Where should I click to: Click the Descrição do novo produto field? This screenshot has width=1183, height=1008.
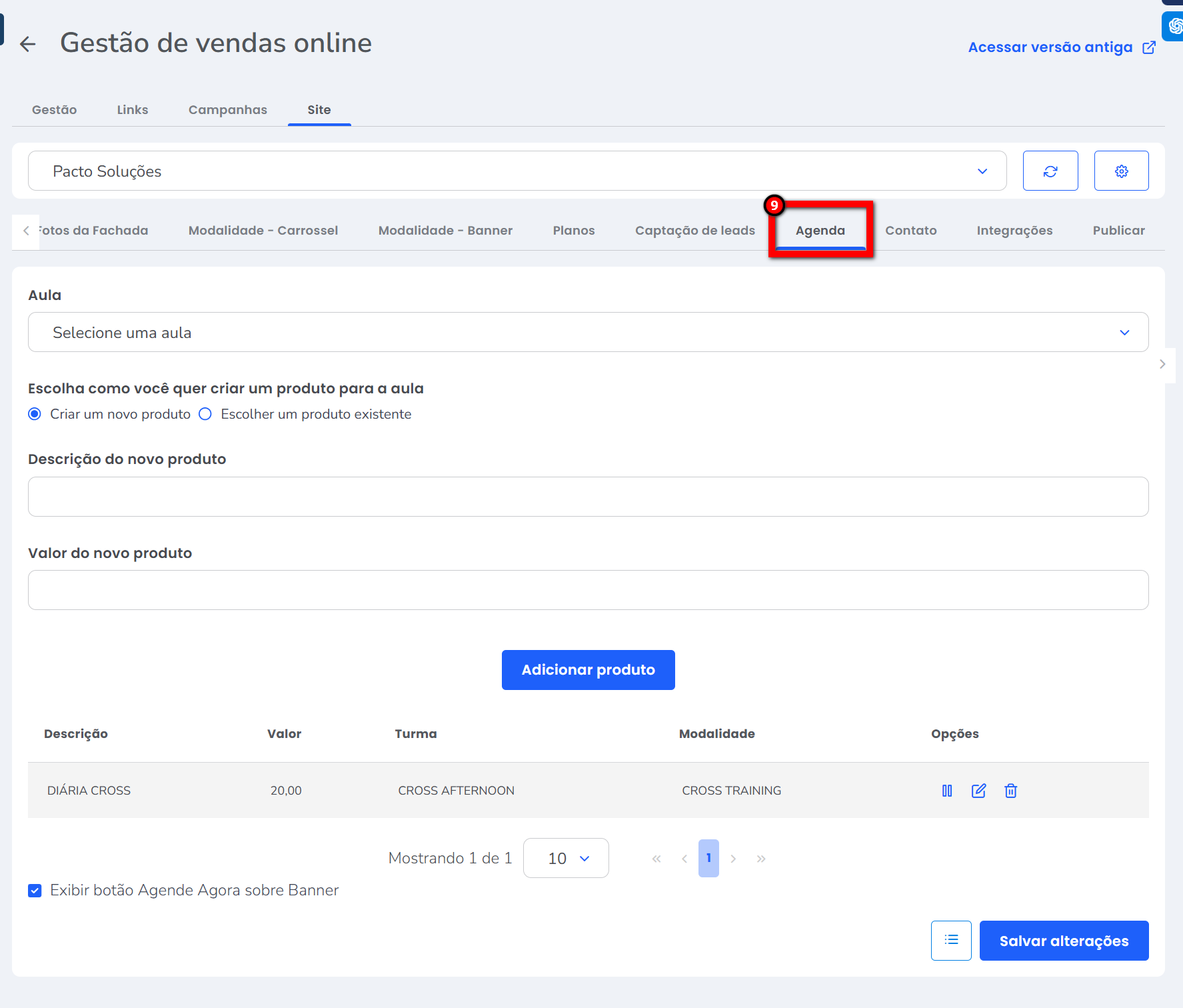(587, 497)
